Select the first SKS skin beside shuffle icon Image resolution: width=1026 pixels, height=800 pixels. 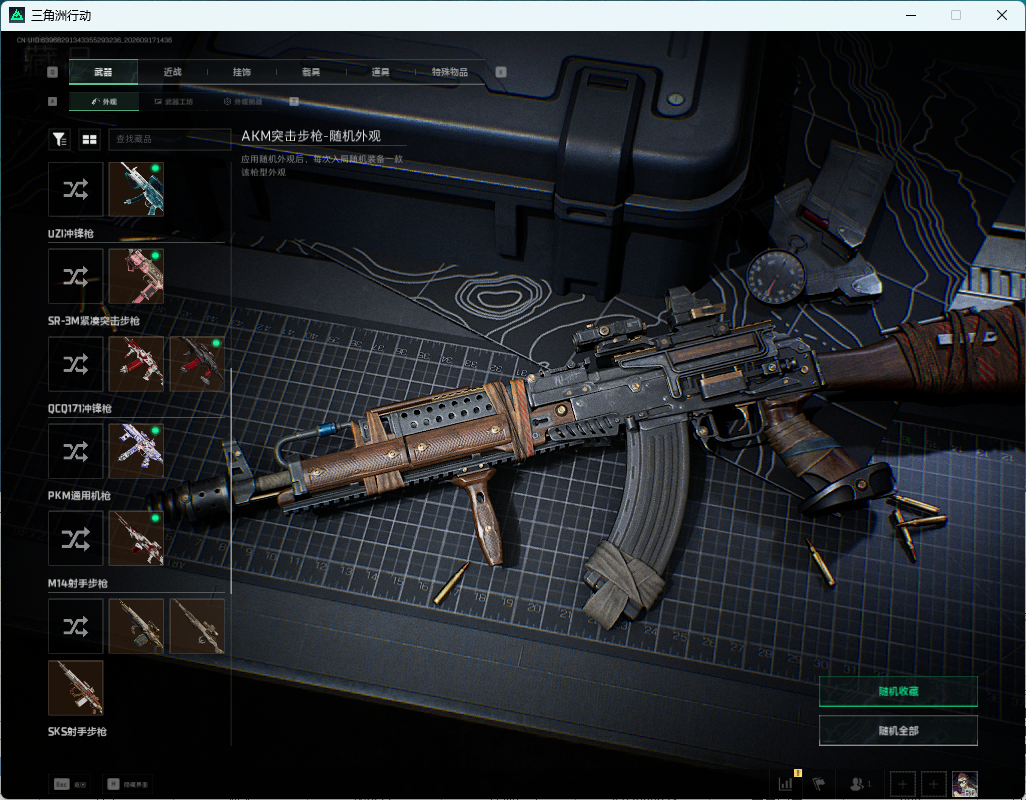[136, 626]
